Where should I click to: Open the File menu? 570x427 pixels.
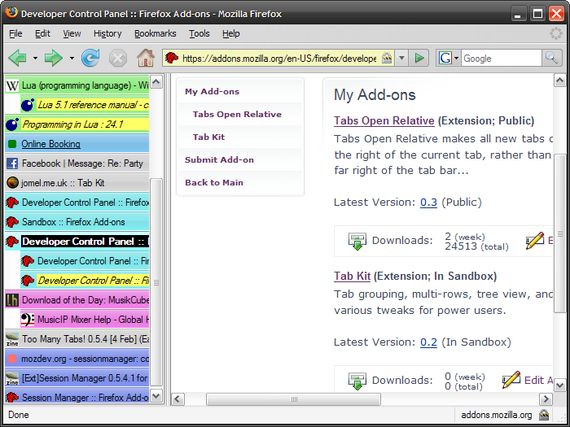pos(16,34)
